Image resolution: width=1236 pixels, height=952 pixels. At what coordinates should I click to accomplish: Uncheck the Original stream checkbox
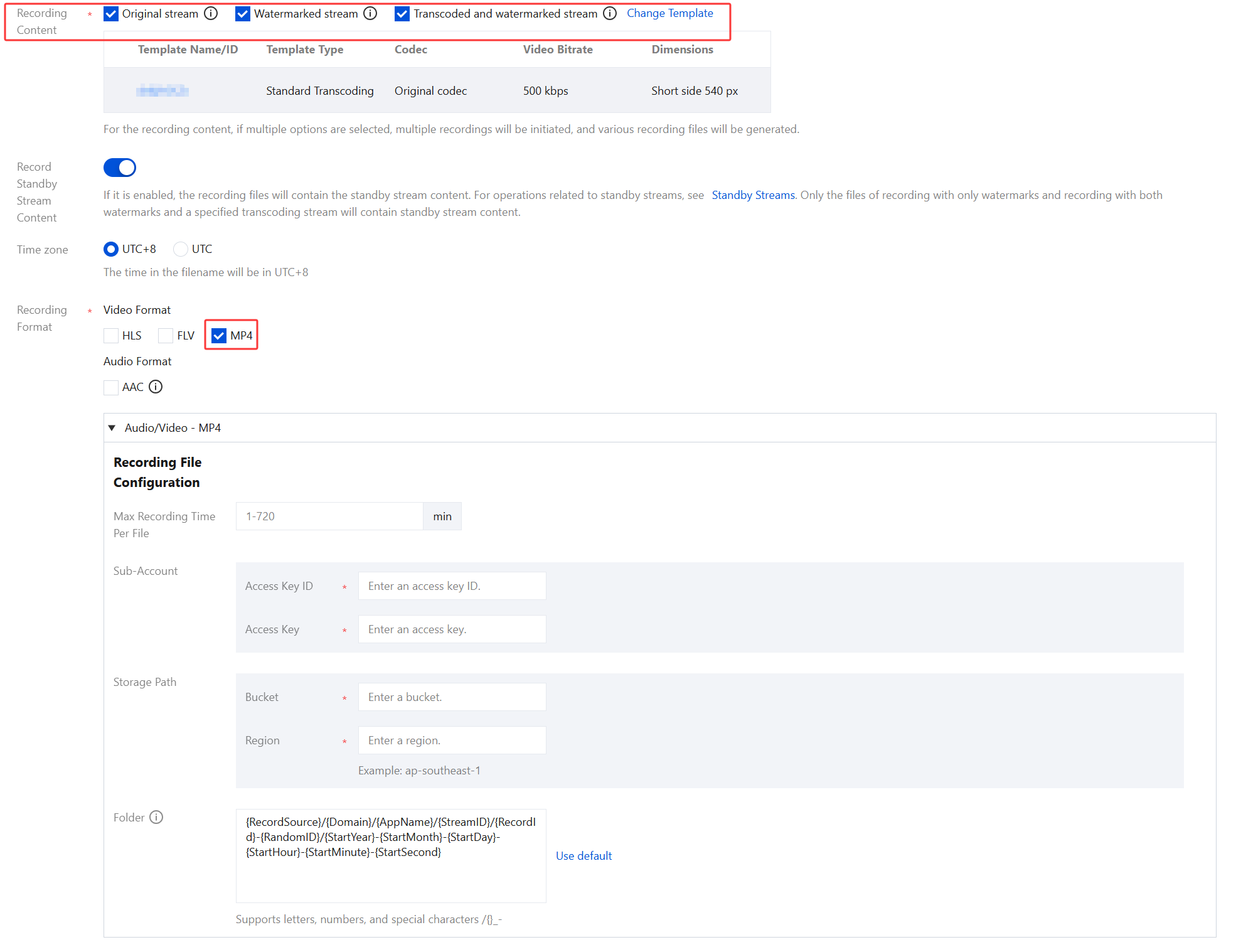tap(111, 14)
